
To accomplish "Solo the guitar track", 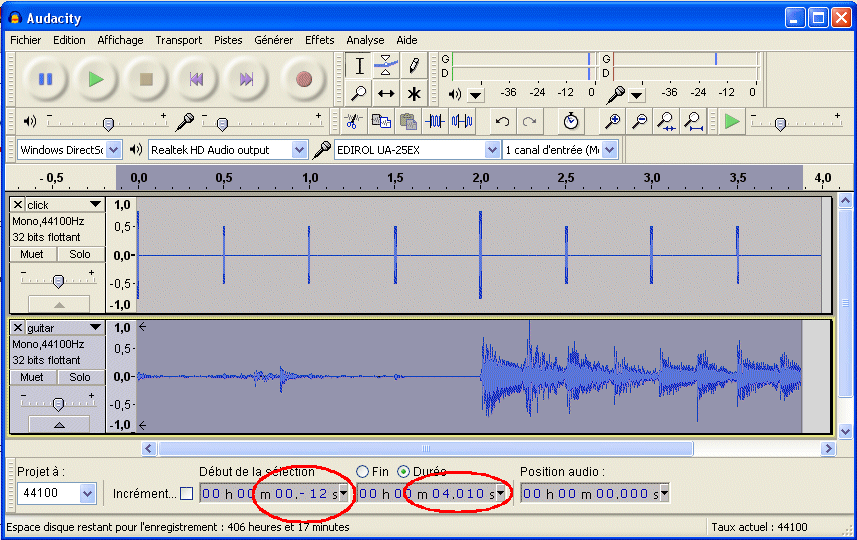I will [x=80, y=377].
